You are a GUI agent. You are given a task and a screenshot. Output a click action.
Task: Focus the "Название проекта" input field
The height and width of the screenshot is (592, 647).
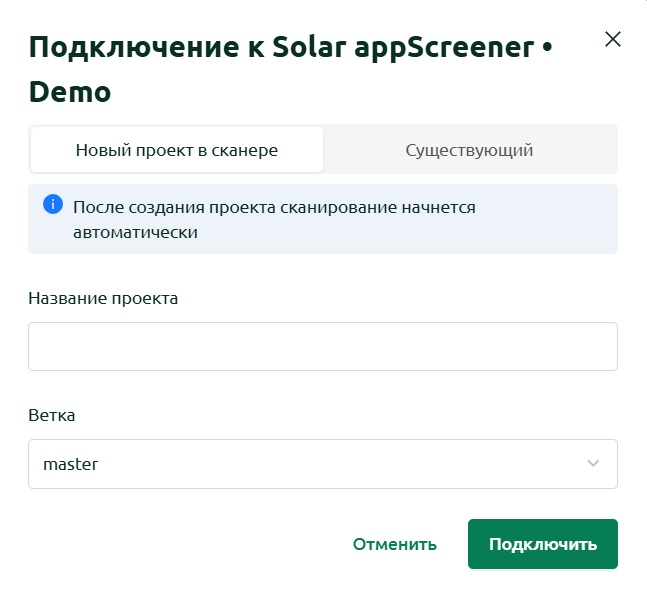[323, 347]
